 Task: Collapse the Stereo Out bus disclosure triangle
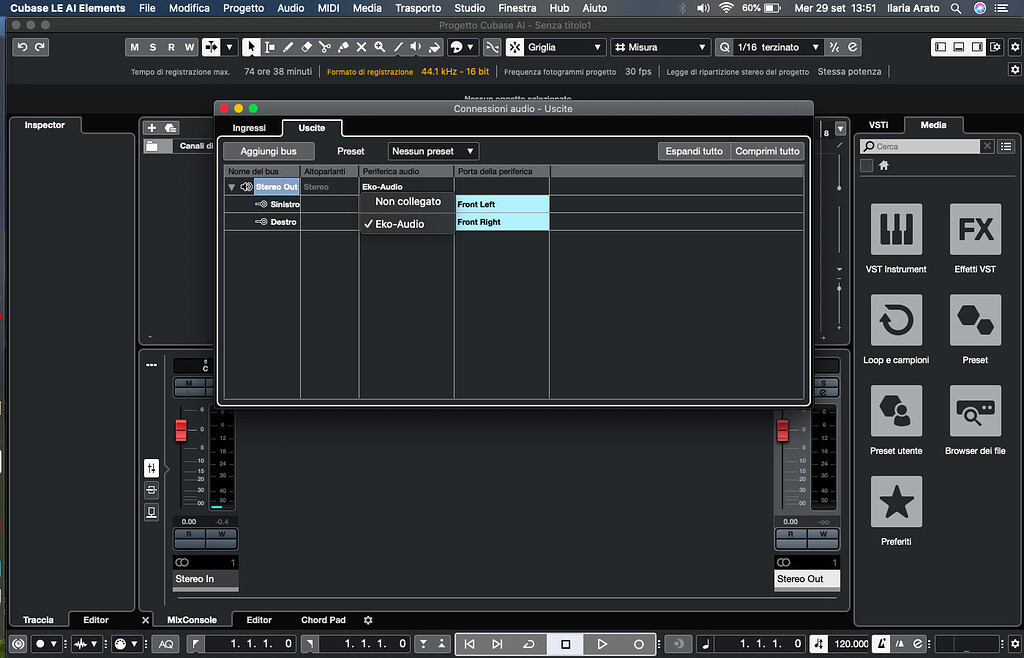tap(231, 186)
